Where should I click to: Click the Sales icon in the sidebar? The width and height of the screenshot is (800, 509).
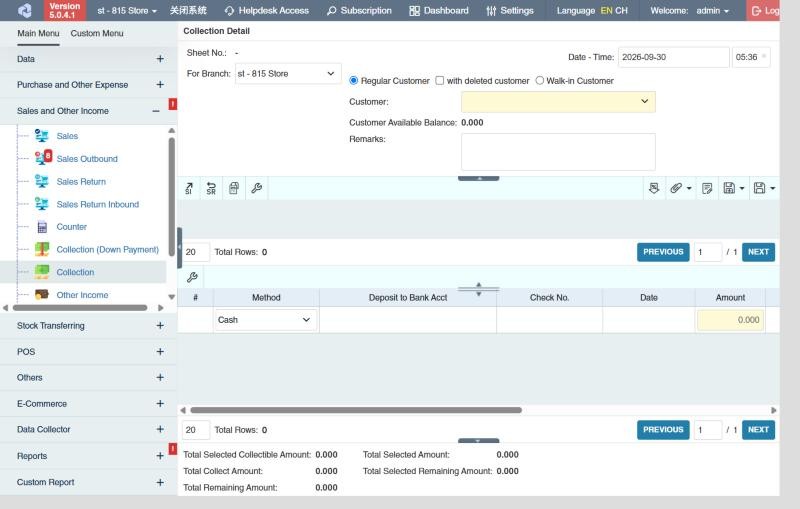[42, 136]
